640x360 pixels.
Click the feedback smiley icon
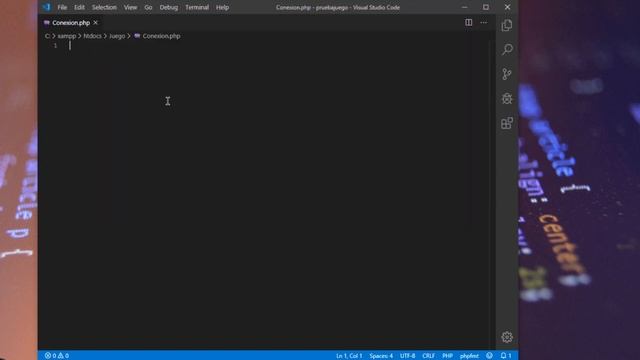click(x=489, y=356)
